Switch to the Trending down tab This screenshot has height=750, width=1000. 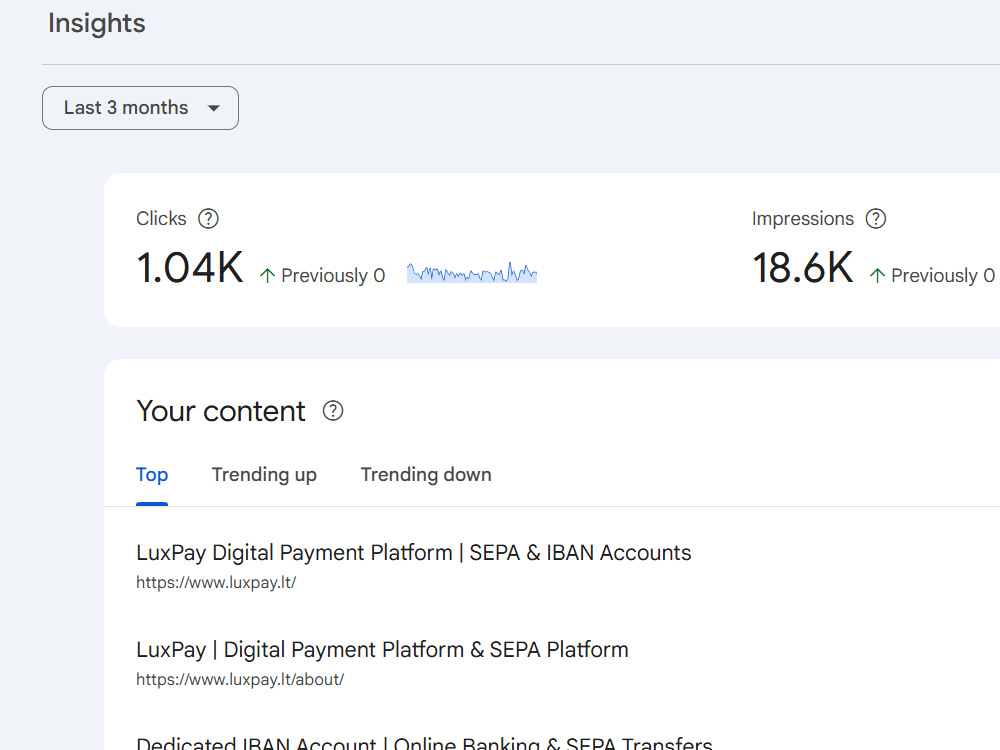click(x=426, y=475)
